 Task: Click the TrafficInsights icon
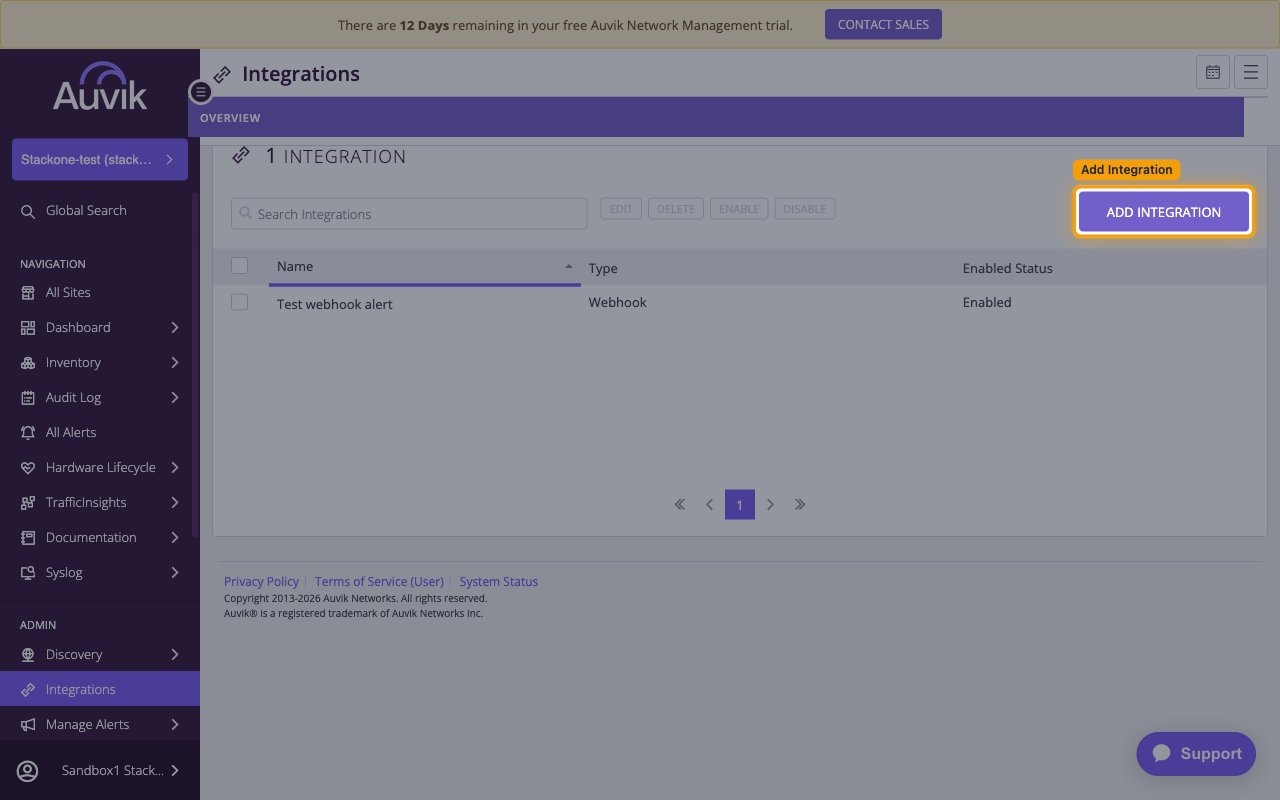tap(28, 503)
